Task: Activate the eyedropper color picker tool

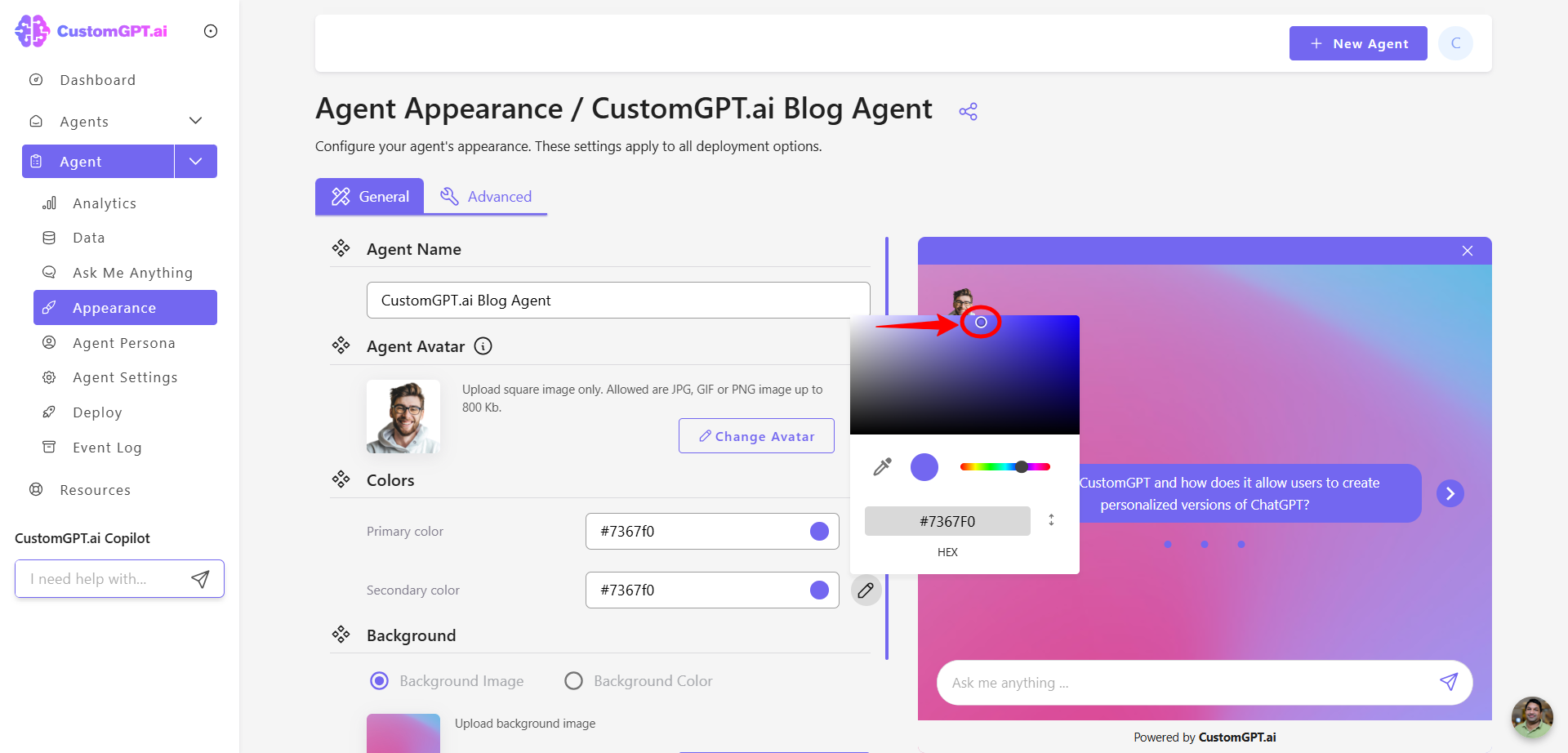Action: 883,467
